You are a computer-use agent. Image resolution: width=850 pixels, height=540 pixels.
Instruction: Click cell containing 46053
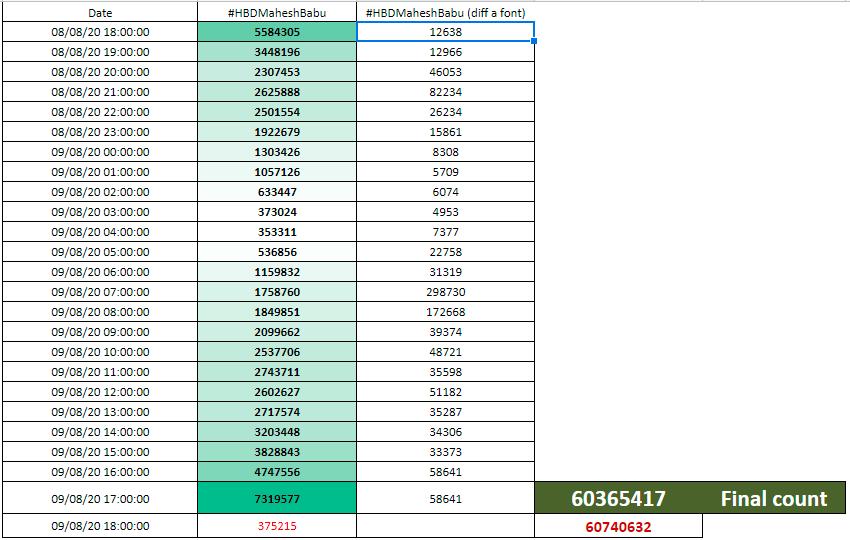coord(445,72)
